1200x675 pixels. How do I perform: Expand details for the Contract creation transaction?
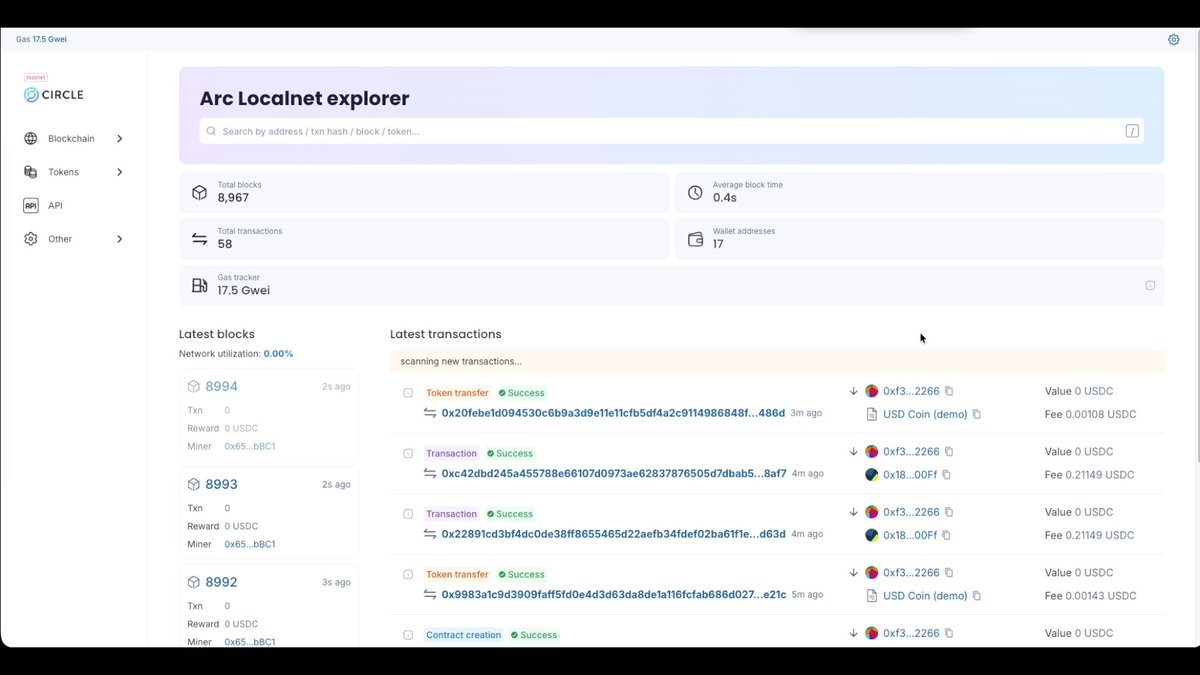pos(408,635)
